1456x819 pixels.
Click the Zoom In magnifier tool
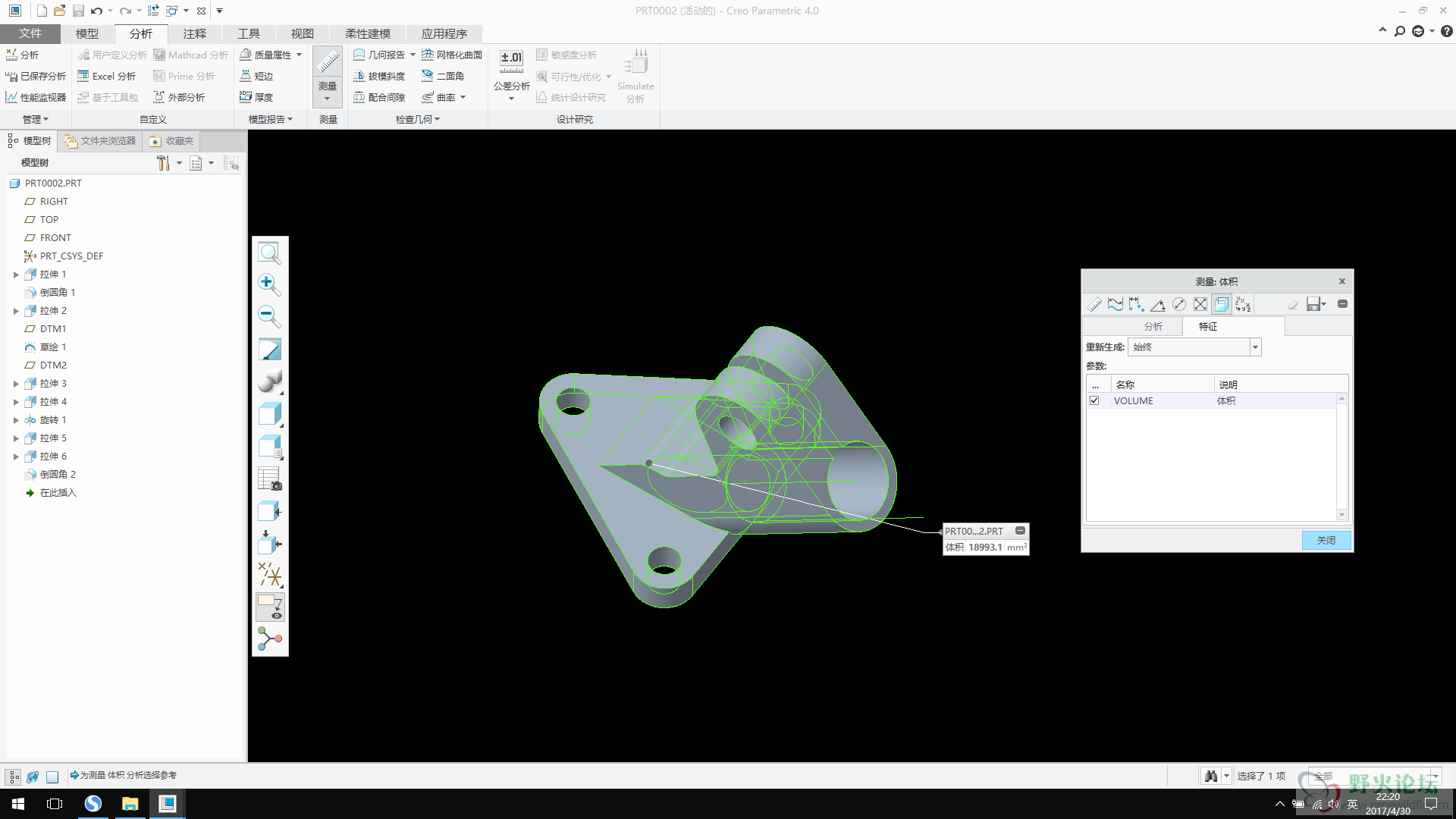269,284
